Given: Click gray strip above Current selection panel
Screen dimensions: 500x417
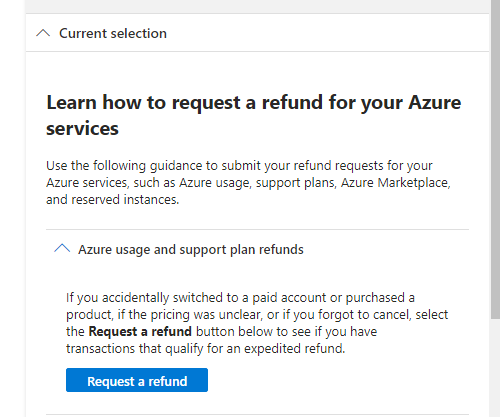Looking at the screenshot, I should pyautogui.click(x=257, y=6).
